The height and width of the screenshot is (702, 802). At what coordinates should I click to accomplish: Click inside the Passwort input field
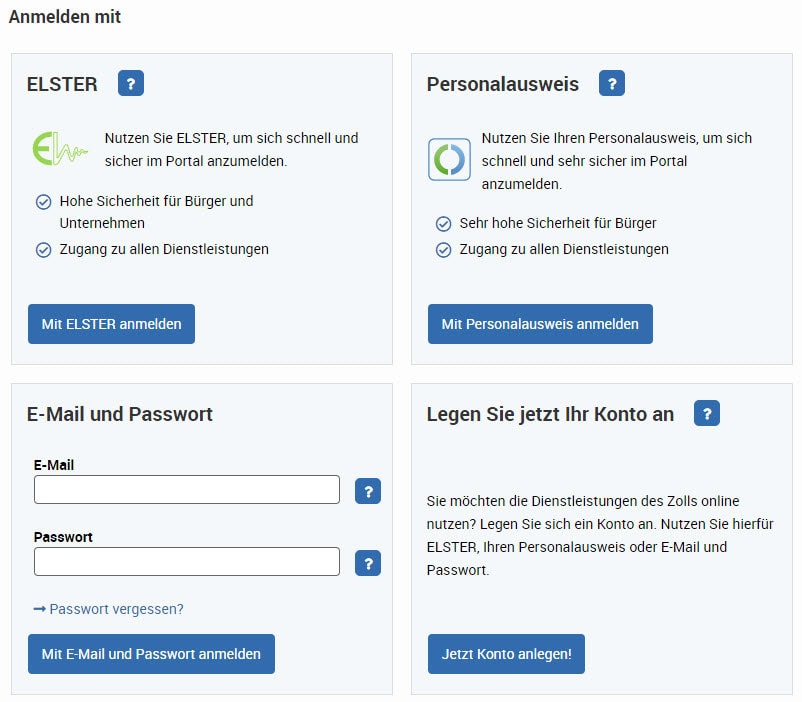[185, 561]
